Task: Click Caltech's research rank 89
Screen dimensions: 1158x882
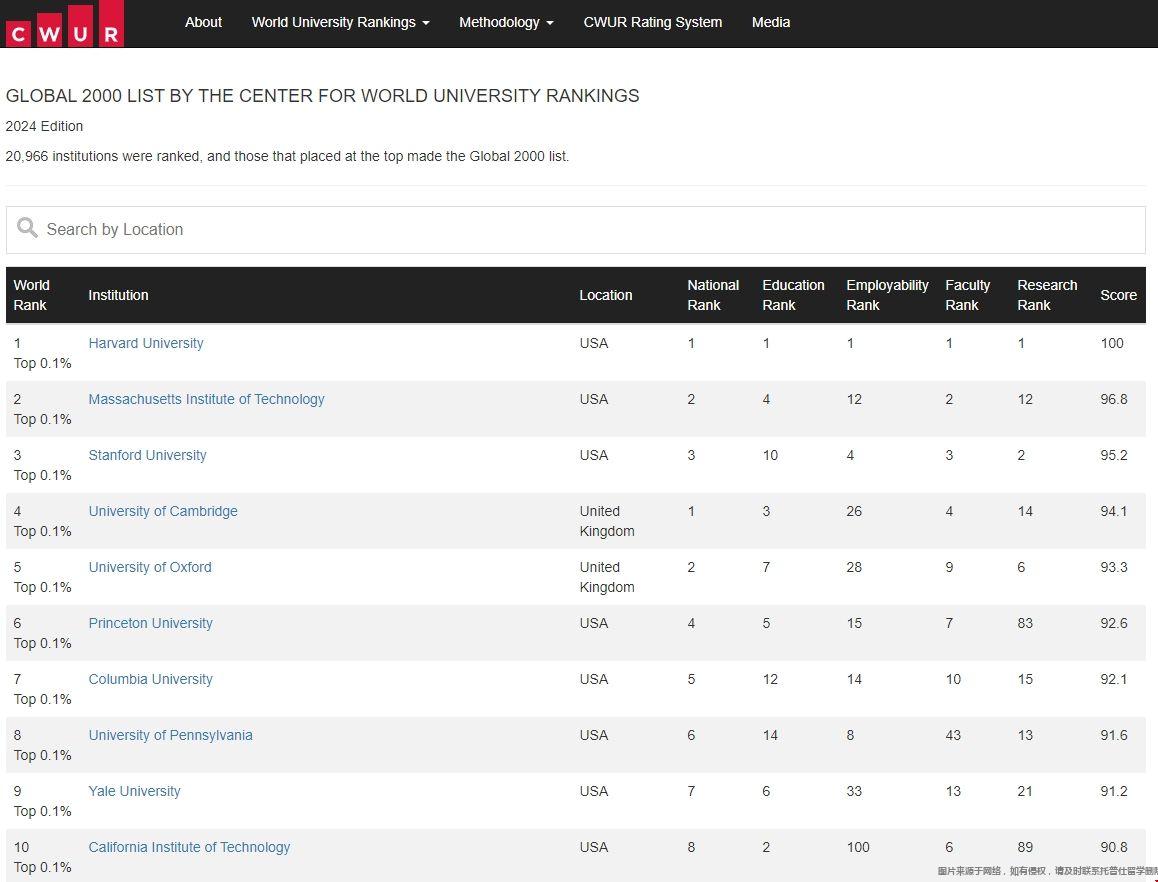Action: pyautogui.click(x=1025, y=847)
